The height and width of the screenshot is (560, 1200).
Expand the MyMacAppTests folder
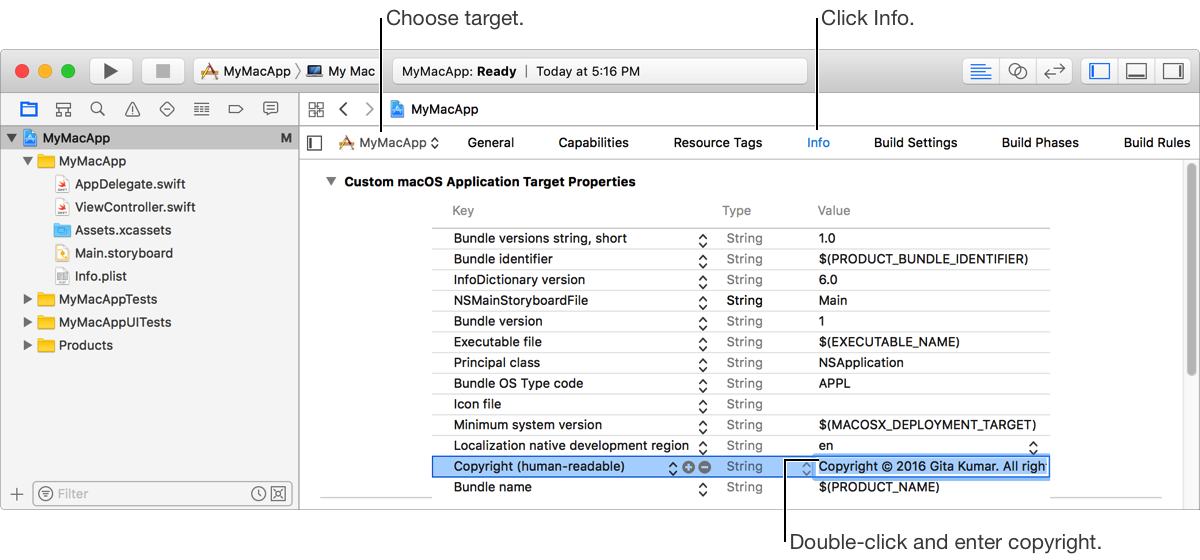[28, 299]
